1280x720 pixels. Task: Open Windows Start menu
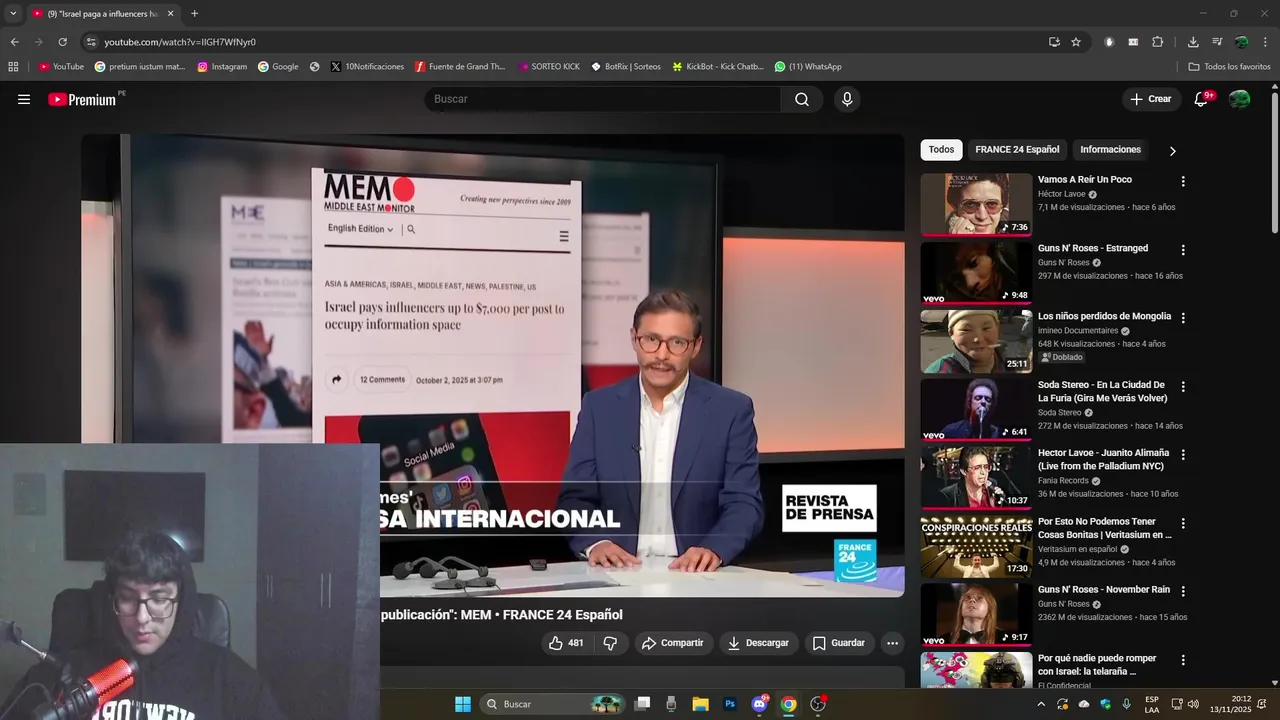(x=463, y=704)
